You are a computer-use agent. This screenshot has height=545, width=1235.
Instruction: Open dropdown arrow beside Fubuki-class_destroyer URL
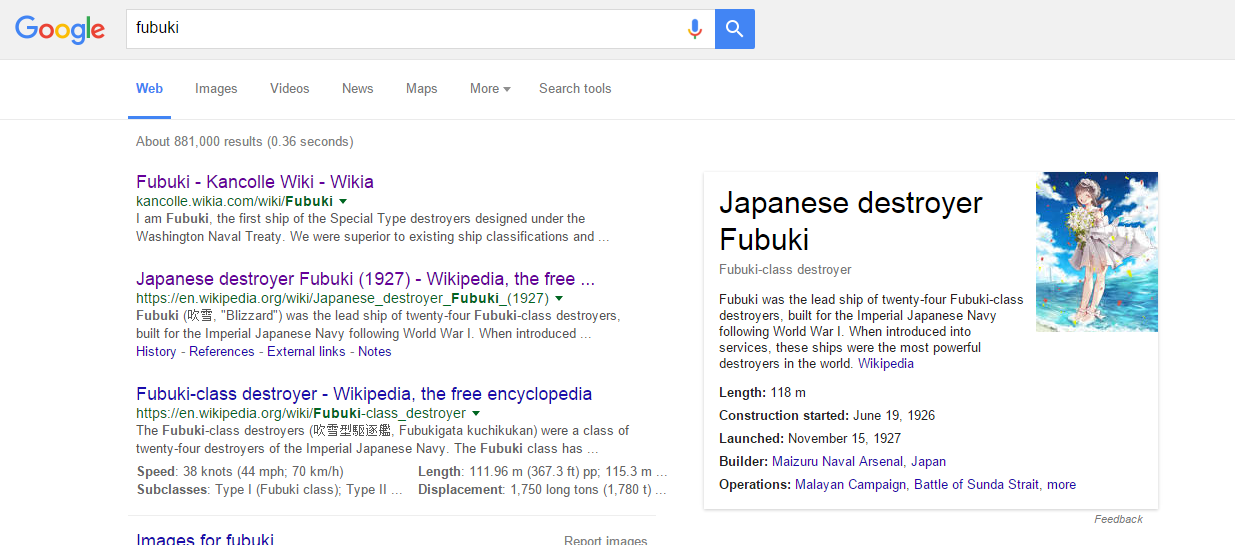pyautogui.click(x=476, y=413)
